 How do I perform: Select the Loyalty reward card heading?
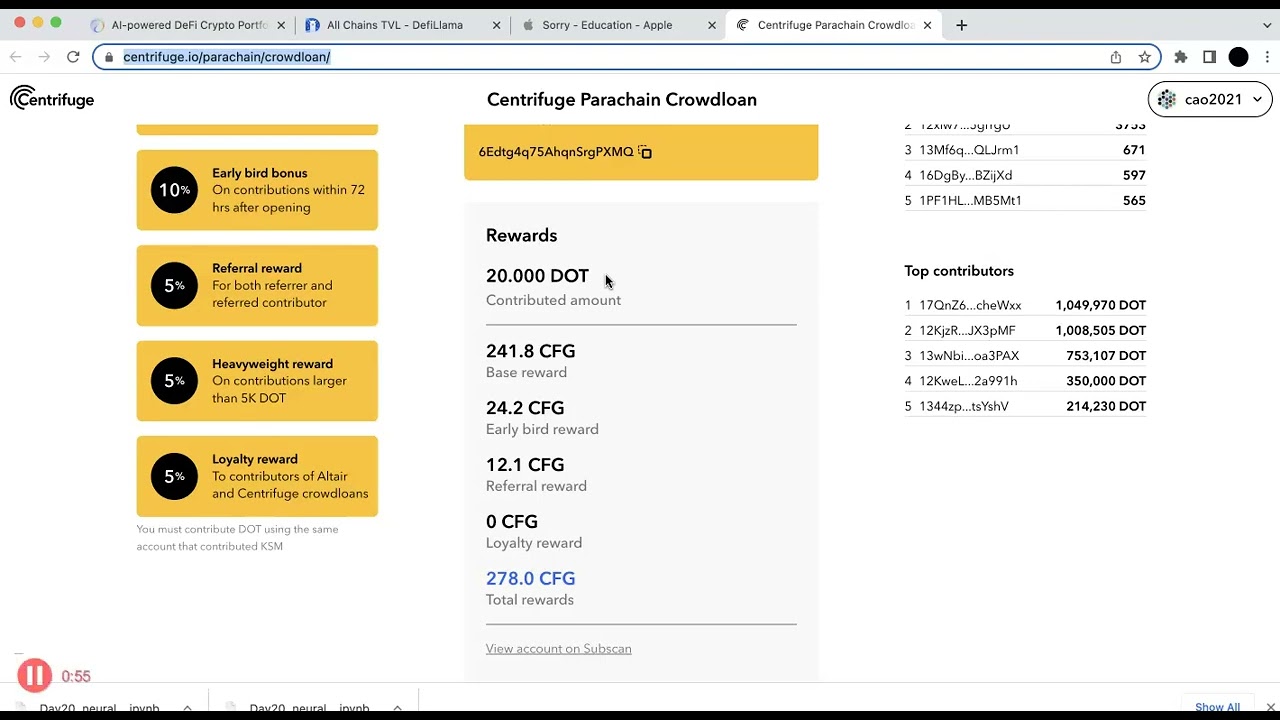(x=255, y=459)
